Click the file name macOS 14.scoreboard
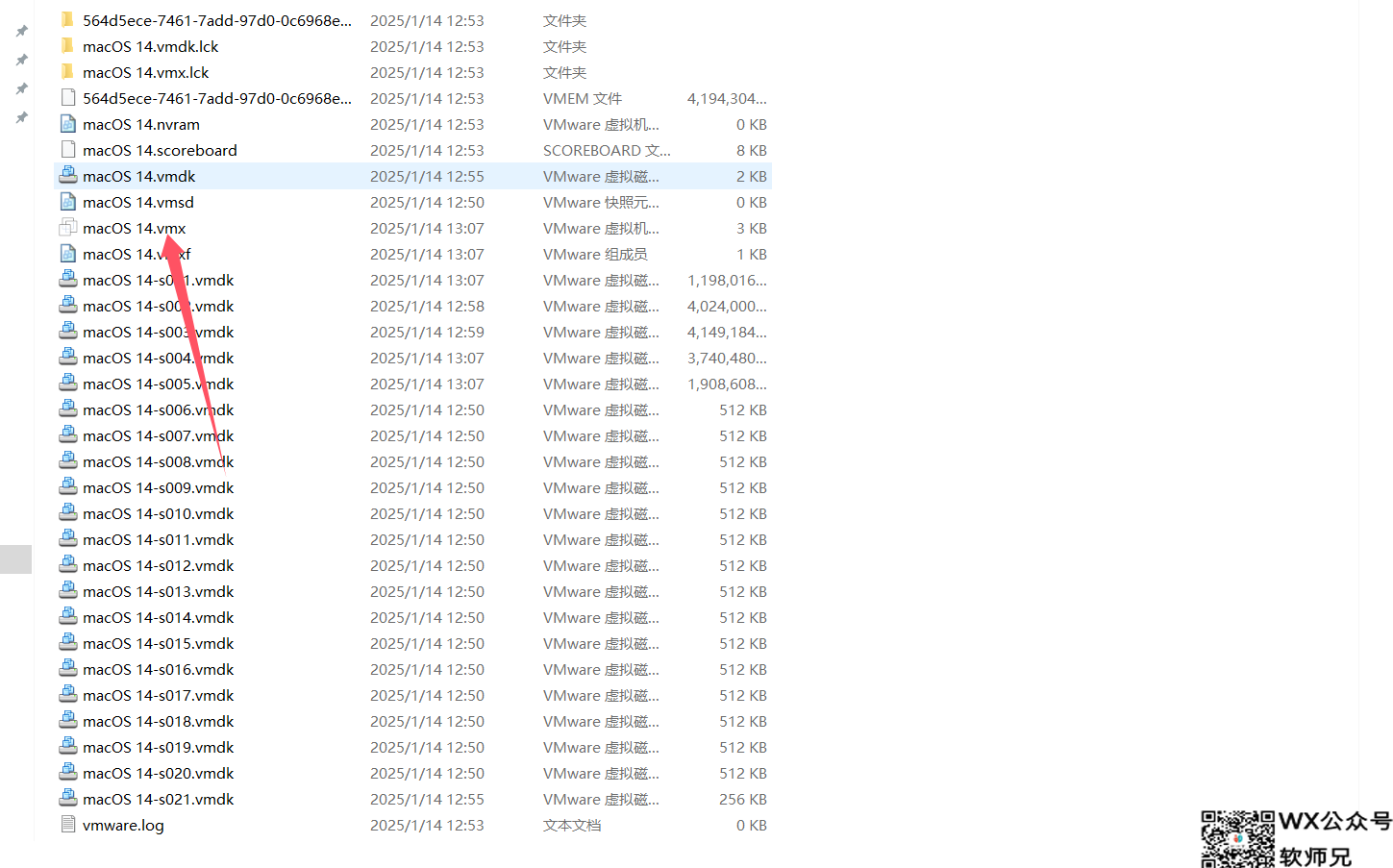1393x868 pixels. (x=160, y=150)
